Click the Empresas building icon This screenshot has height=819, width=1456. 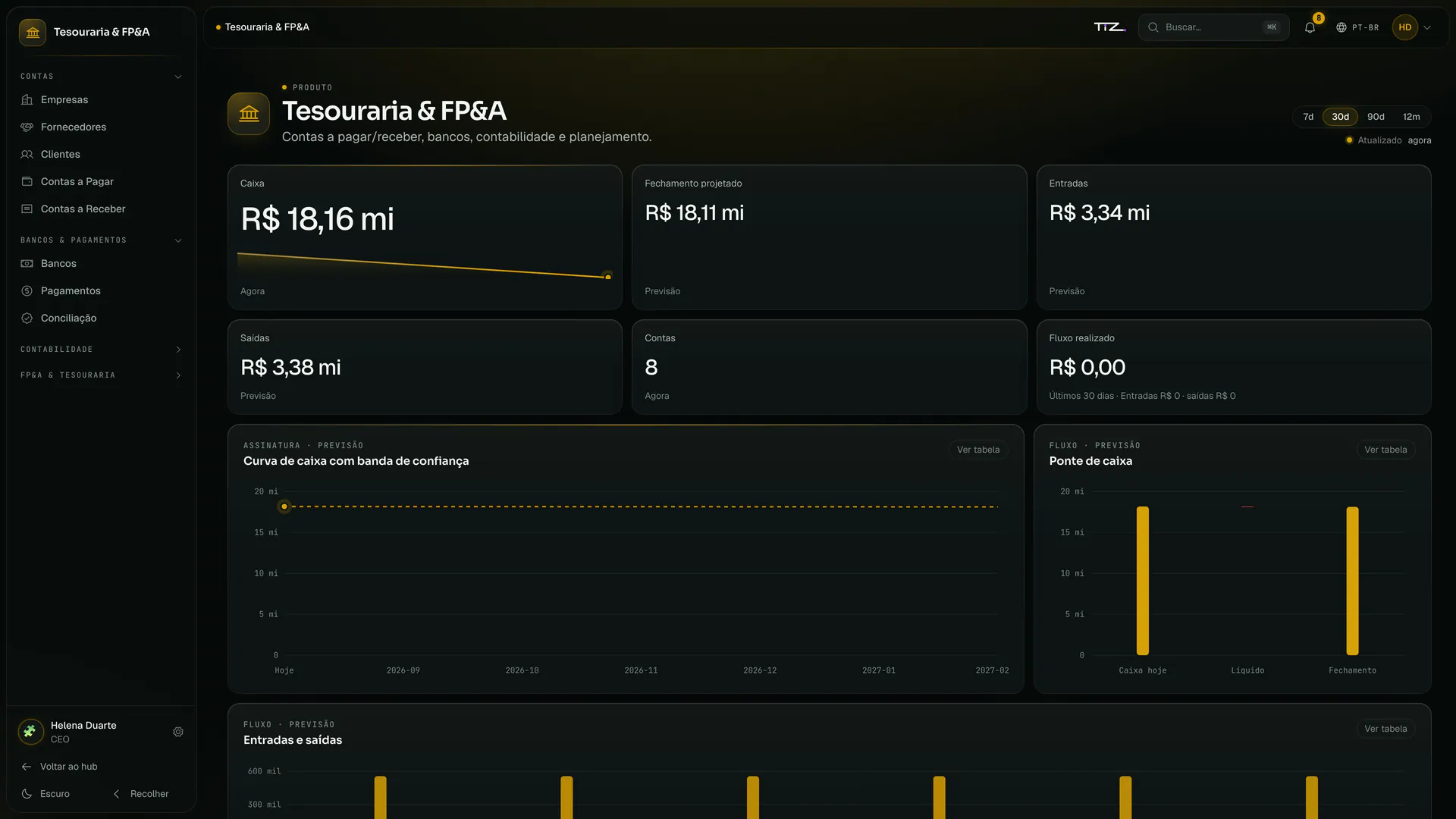[27, 100]
